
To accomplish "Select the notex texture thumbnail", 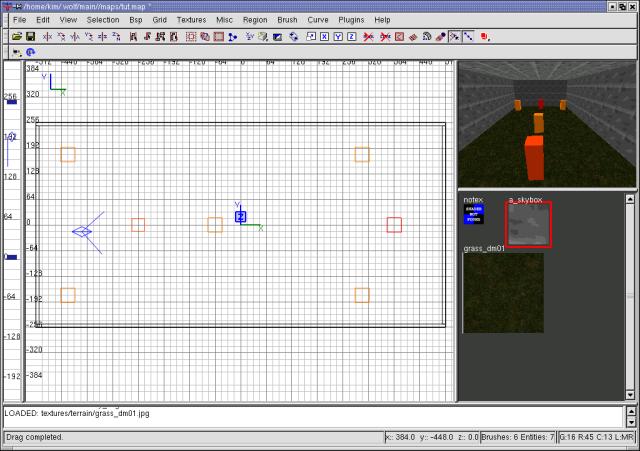I will point(473,214).
